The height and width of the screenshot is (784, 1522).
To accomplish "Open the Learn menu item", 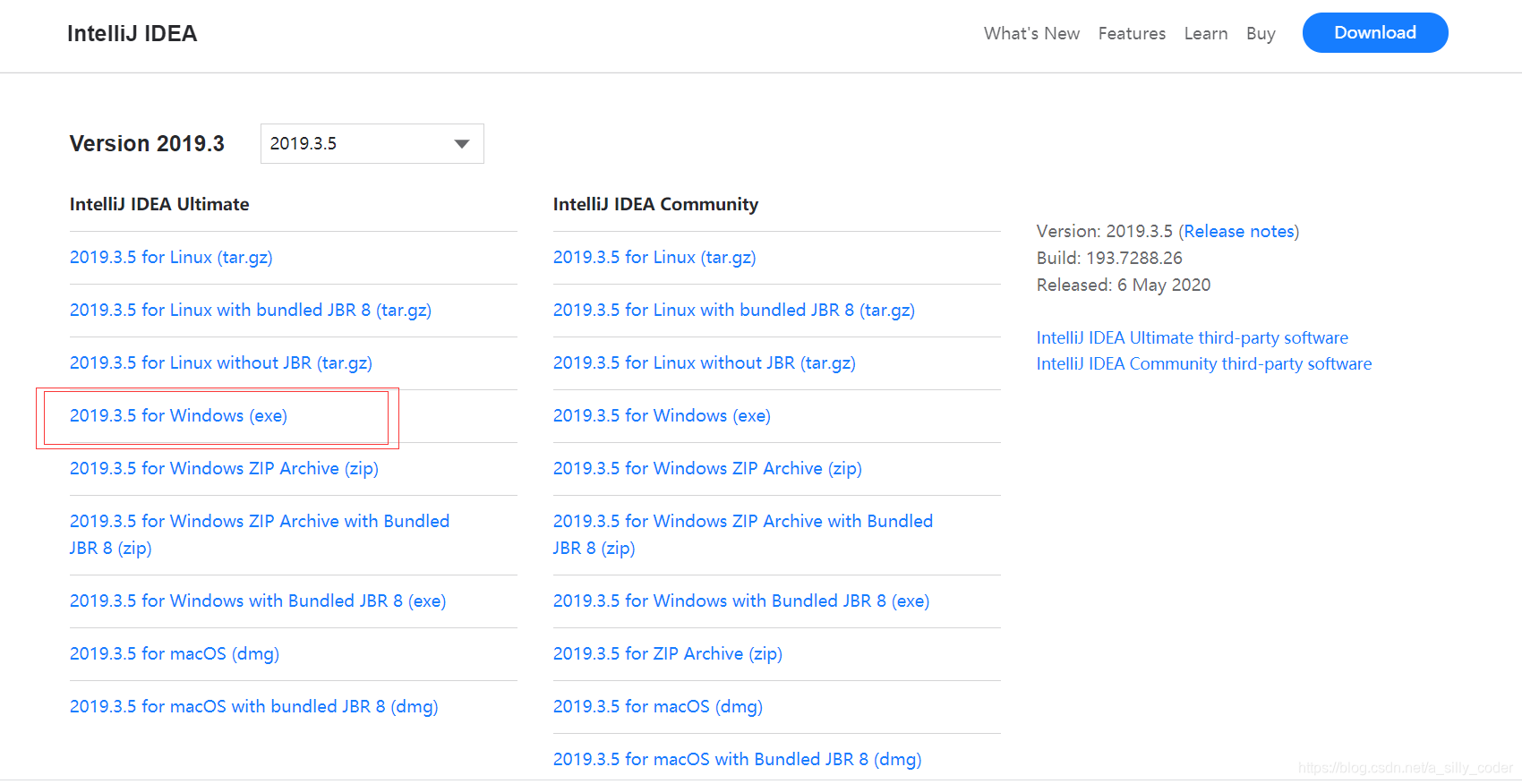I will [1206, 33].
